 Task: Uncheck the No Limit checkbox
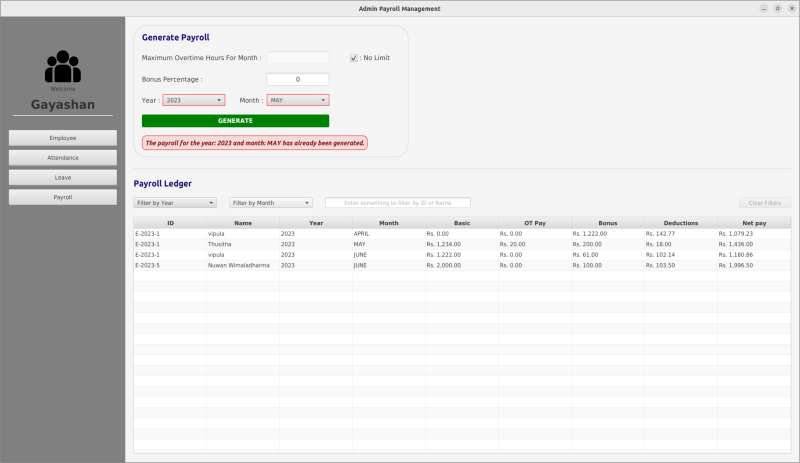coord(354,58)
